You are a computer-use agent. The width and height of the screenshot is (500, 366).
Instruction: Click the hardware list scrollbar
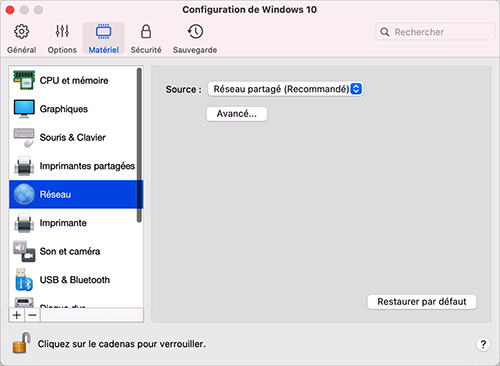[139, 145]
